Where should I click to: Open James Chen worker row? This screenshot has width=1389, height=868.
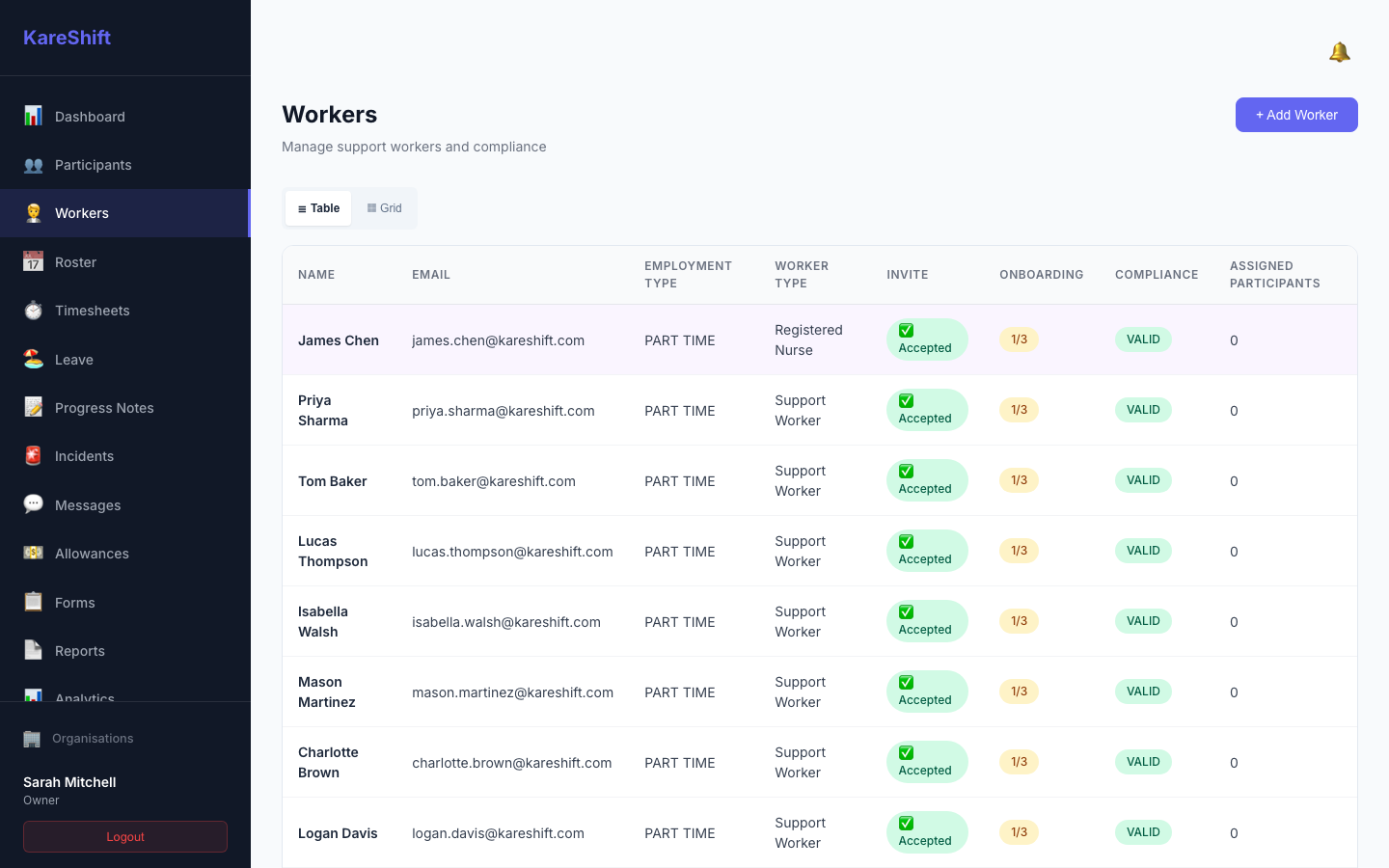coord(820,339)
